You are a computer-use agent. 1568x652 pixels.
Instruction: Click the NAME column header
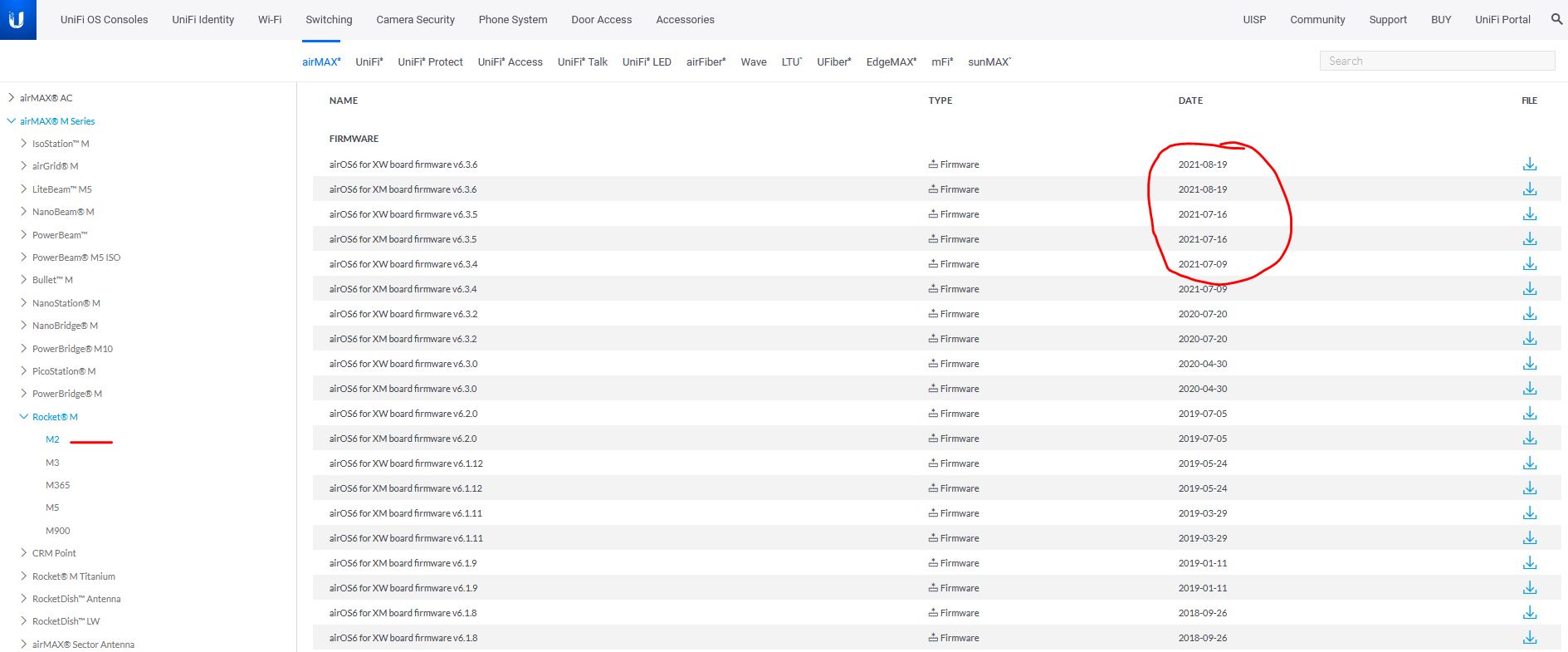point(344,100)
